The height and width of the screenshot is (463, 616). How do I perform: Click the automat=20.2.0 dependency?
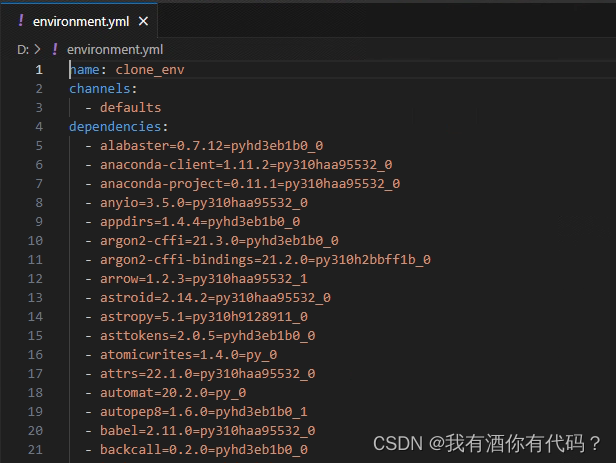pyautogui.click(x=173, y=393)
